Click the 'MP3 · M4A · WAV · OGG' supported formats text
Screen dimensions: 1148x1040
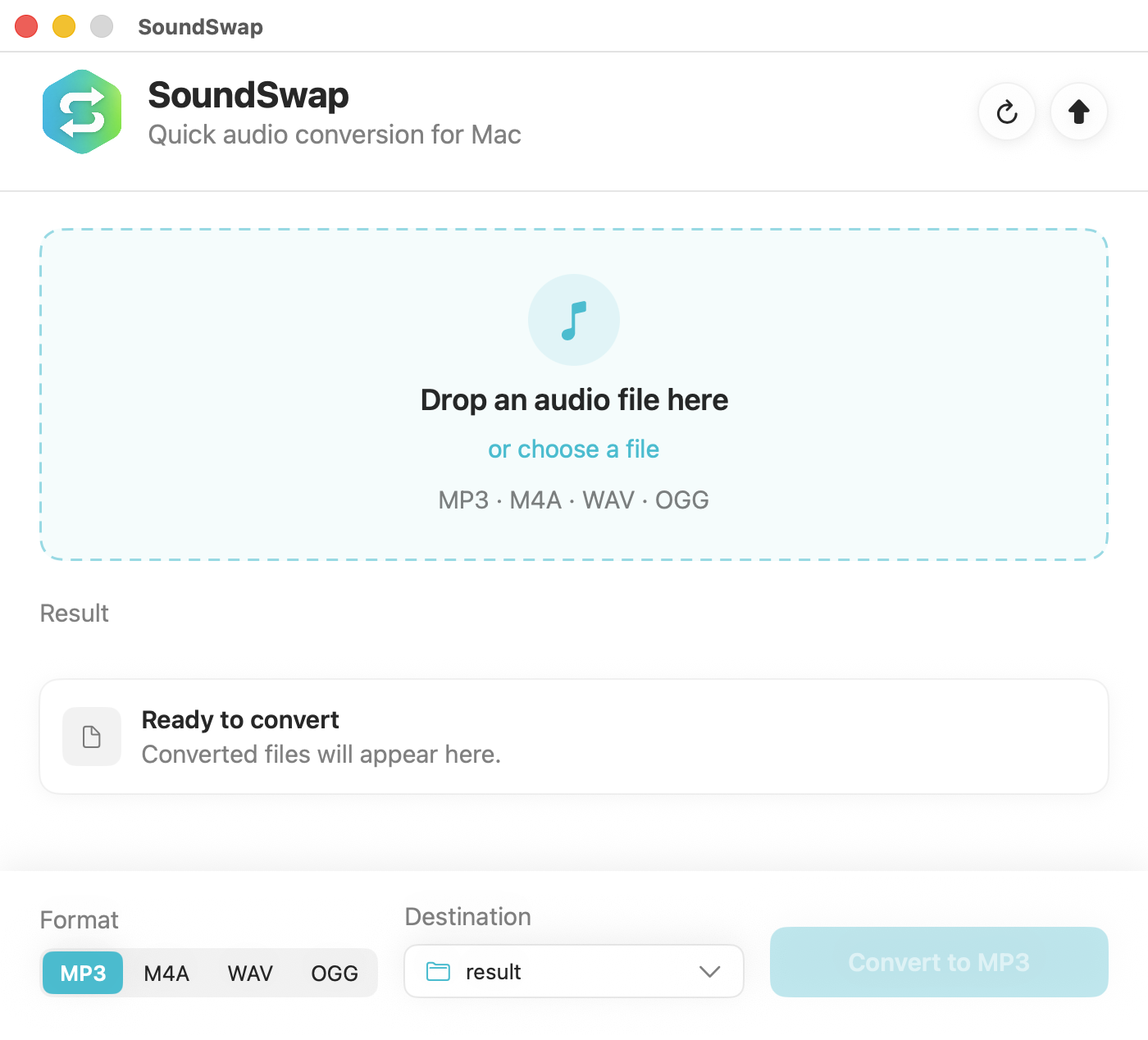coord(574,499)
